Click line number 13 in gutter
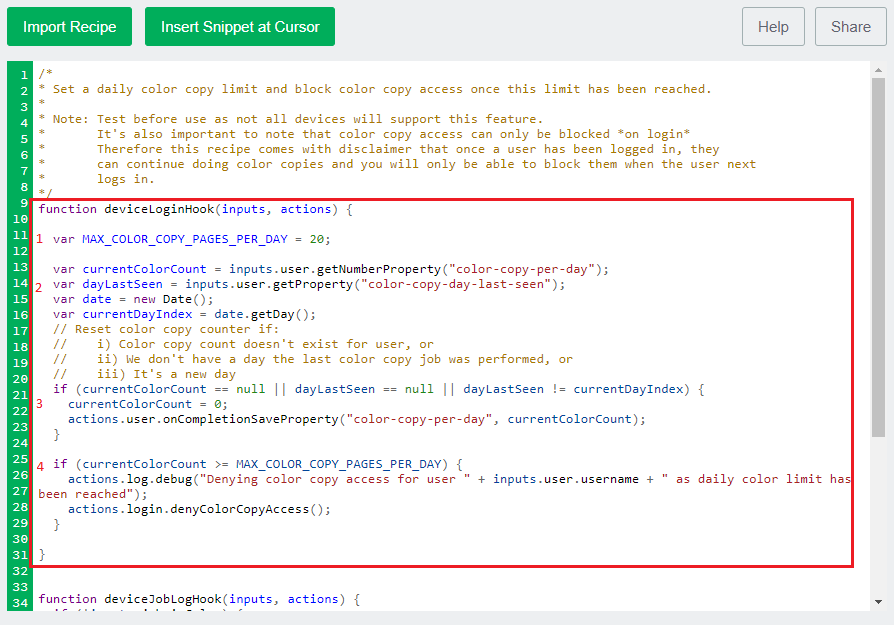Screen dimensions: 894x625 (21, 267)
